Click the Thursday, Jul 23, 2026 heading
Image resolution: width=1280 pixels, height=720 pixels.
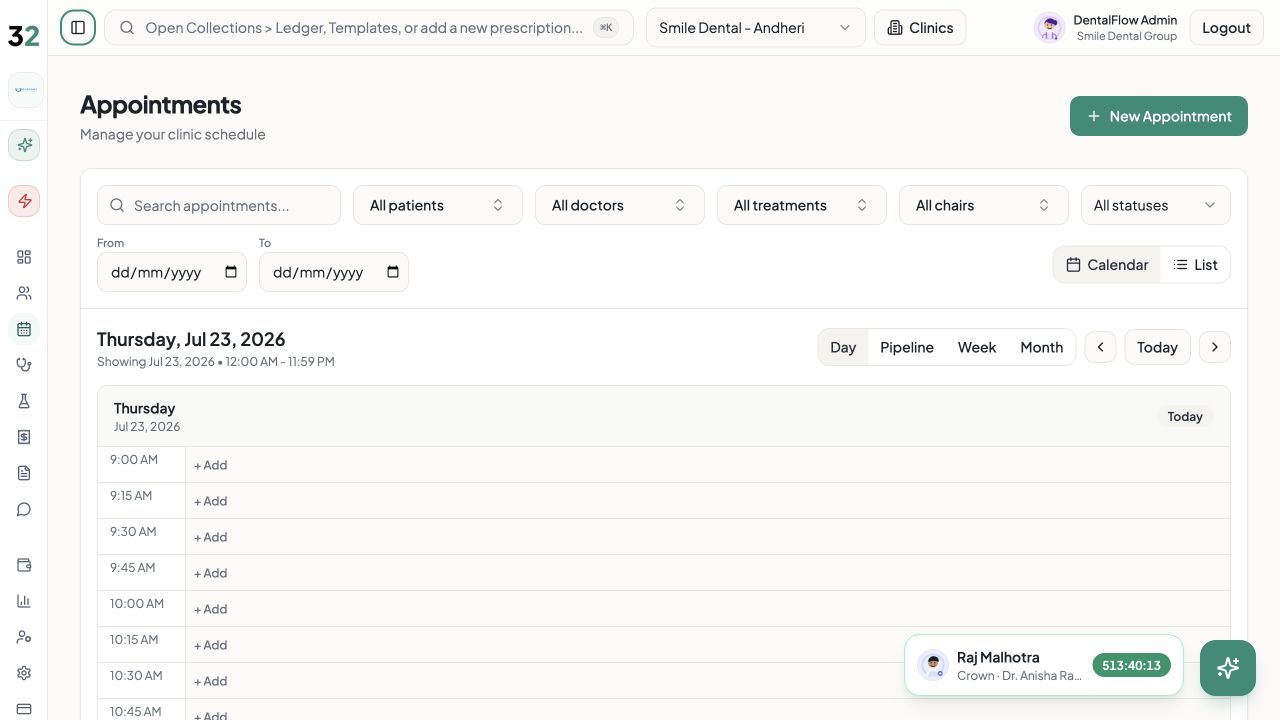pos(191,339)
